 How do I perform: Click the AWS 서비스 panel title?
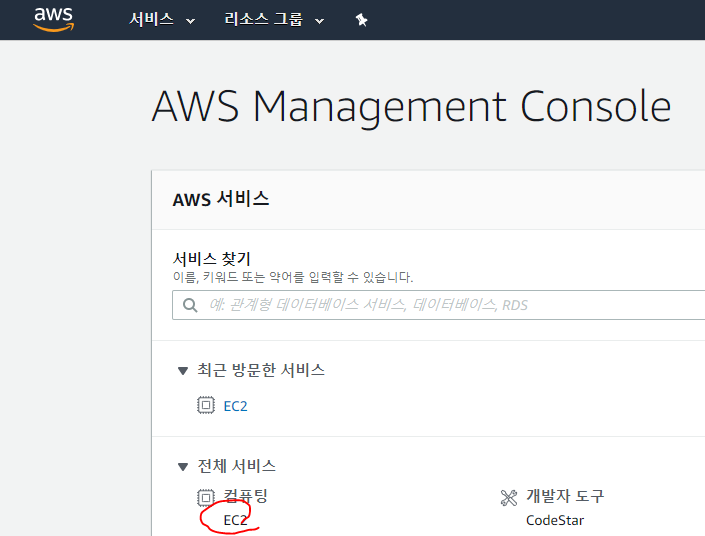tap(221, 199)
